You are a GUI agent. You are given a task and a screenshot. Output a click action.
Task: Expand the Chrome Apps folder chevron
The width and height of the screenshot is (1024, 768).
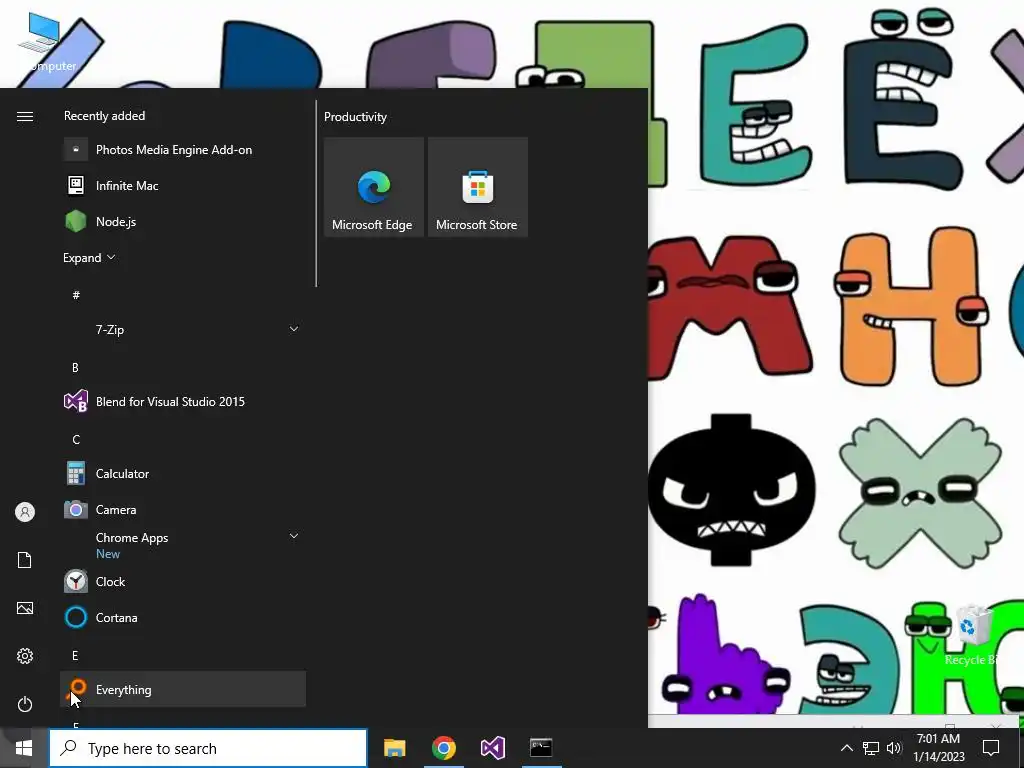click(x=294, y=536)
